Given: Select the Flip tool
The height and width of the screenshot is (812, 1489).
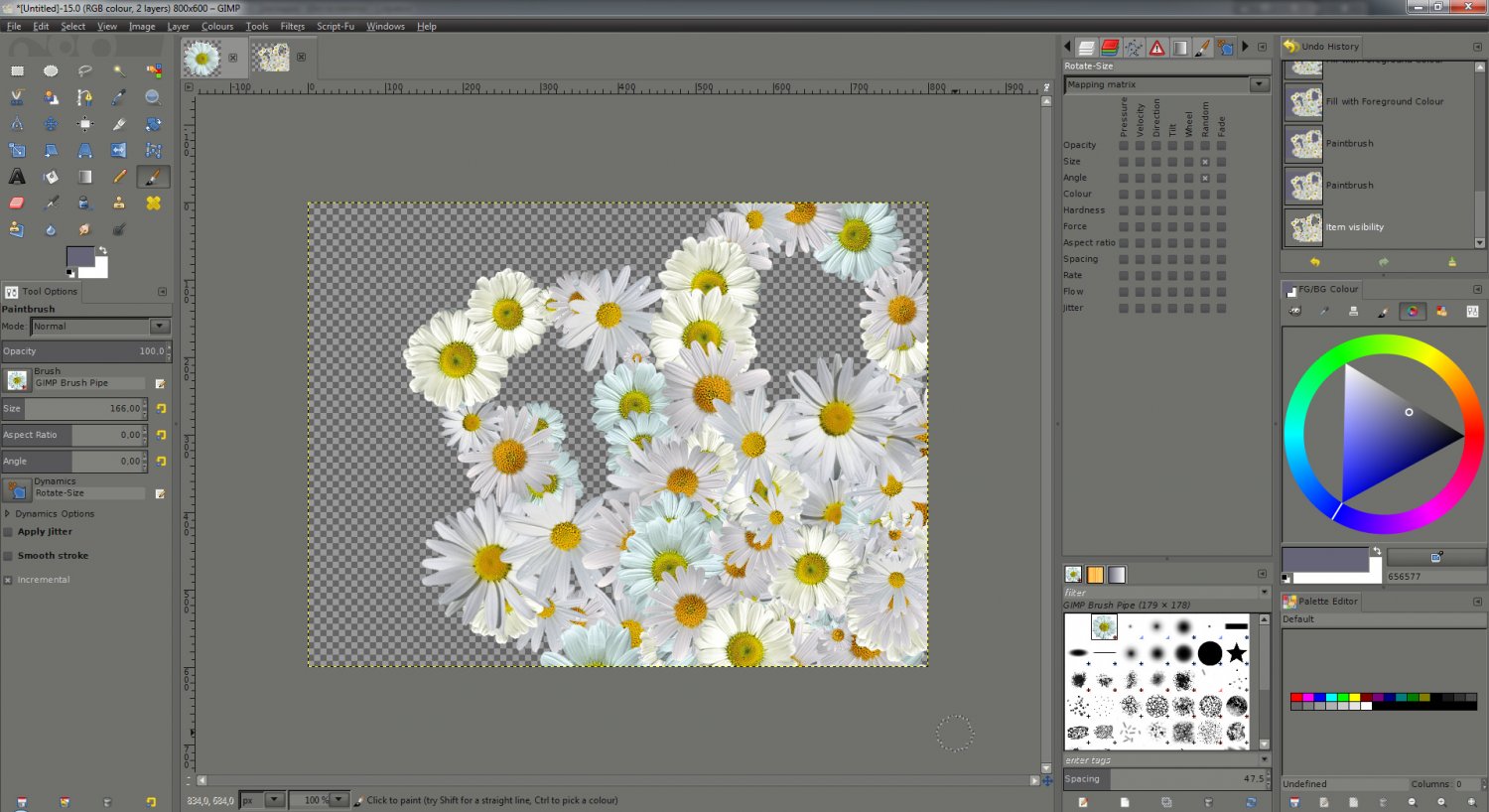Looking at the screenshot, I should [119, 151].
